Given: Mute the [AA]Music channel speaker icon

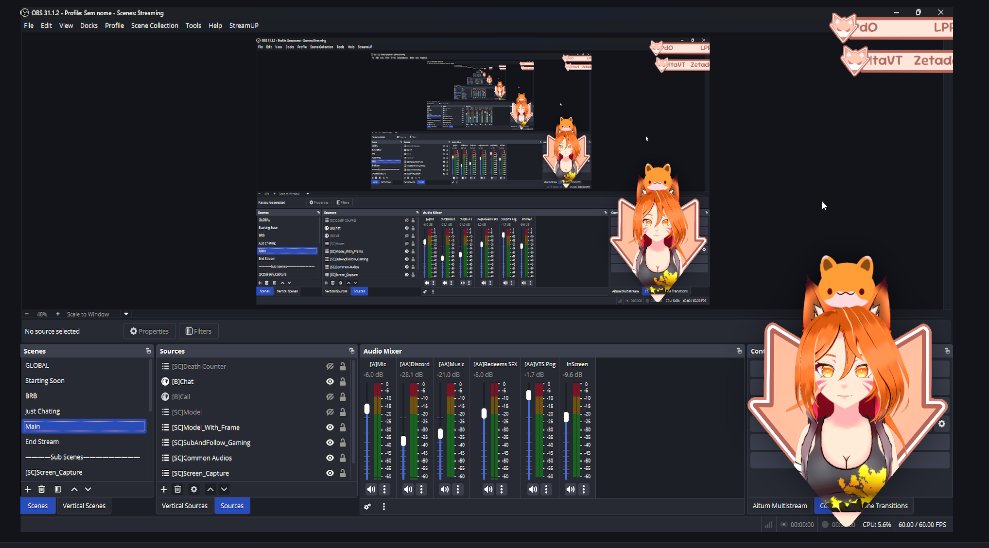Looking at the screenshot, I should coord(445,489).
